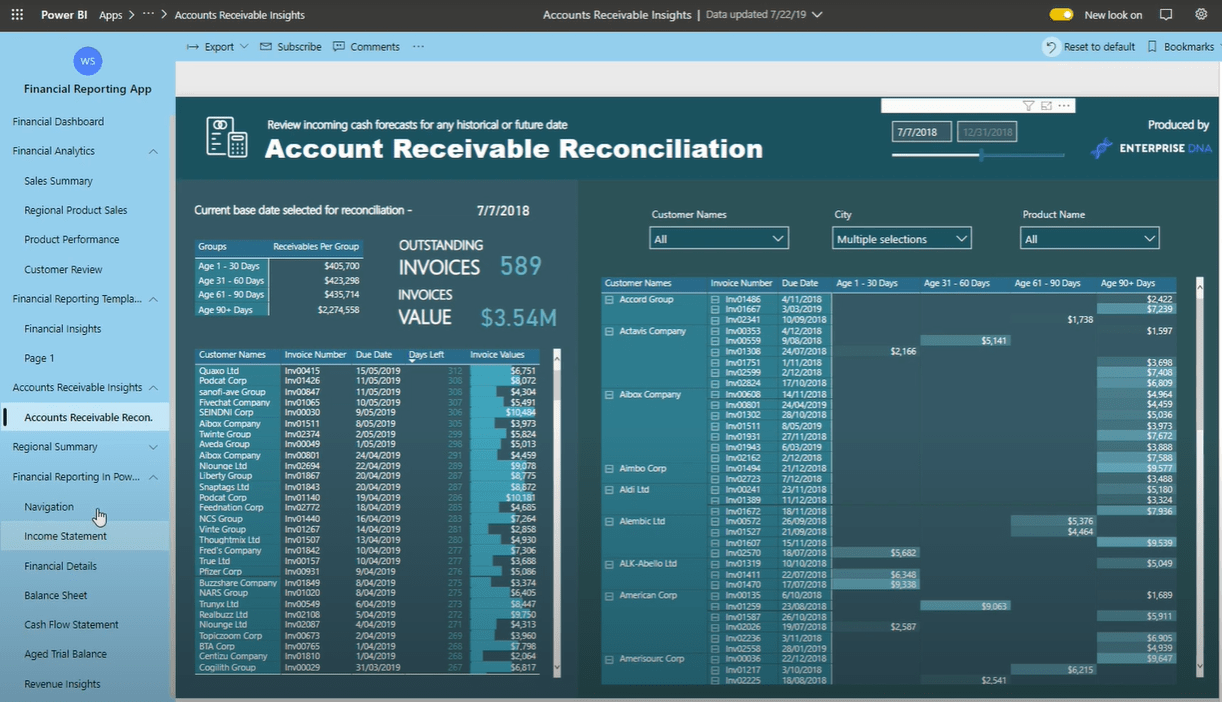Collapse the Financial Analytics section
This screenshot has height=702, width=1222.
point(153,151)
